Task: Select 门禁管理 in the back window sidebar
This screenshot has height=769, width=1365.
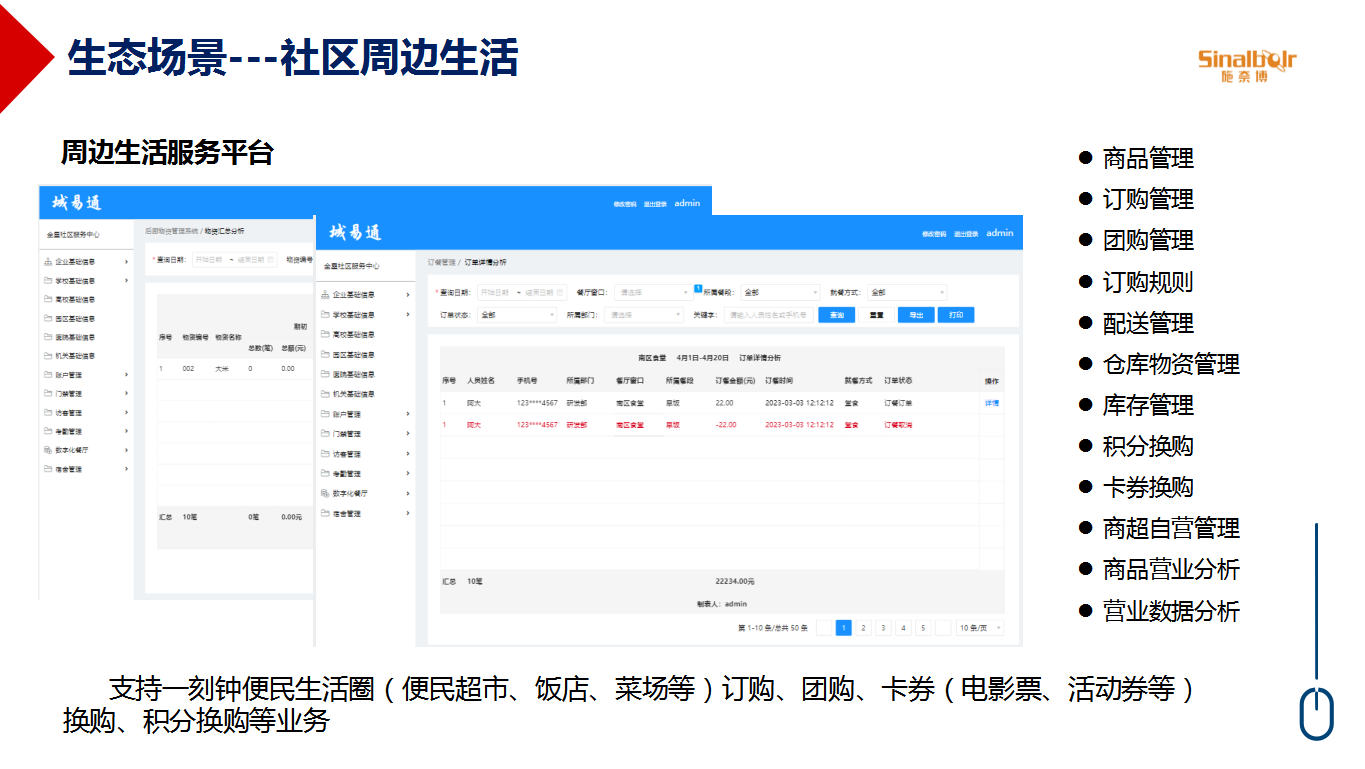Action: [69, 394]
